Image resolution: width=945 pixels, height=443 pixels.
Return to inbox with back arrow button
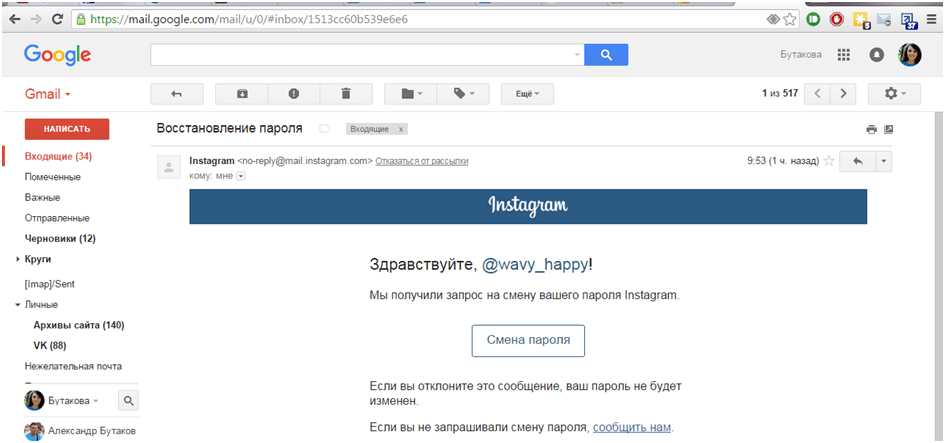177,94
